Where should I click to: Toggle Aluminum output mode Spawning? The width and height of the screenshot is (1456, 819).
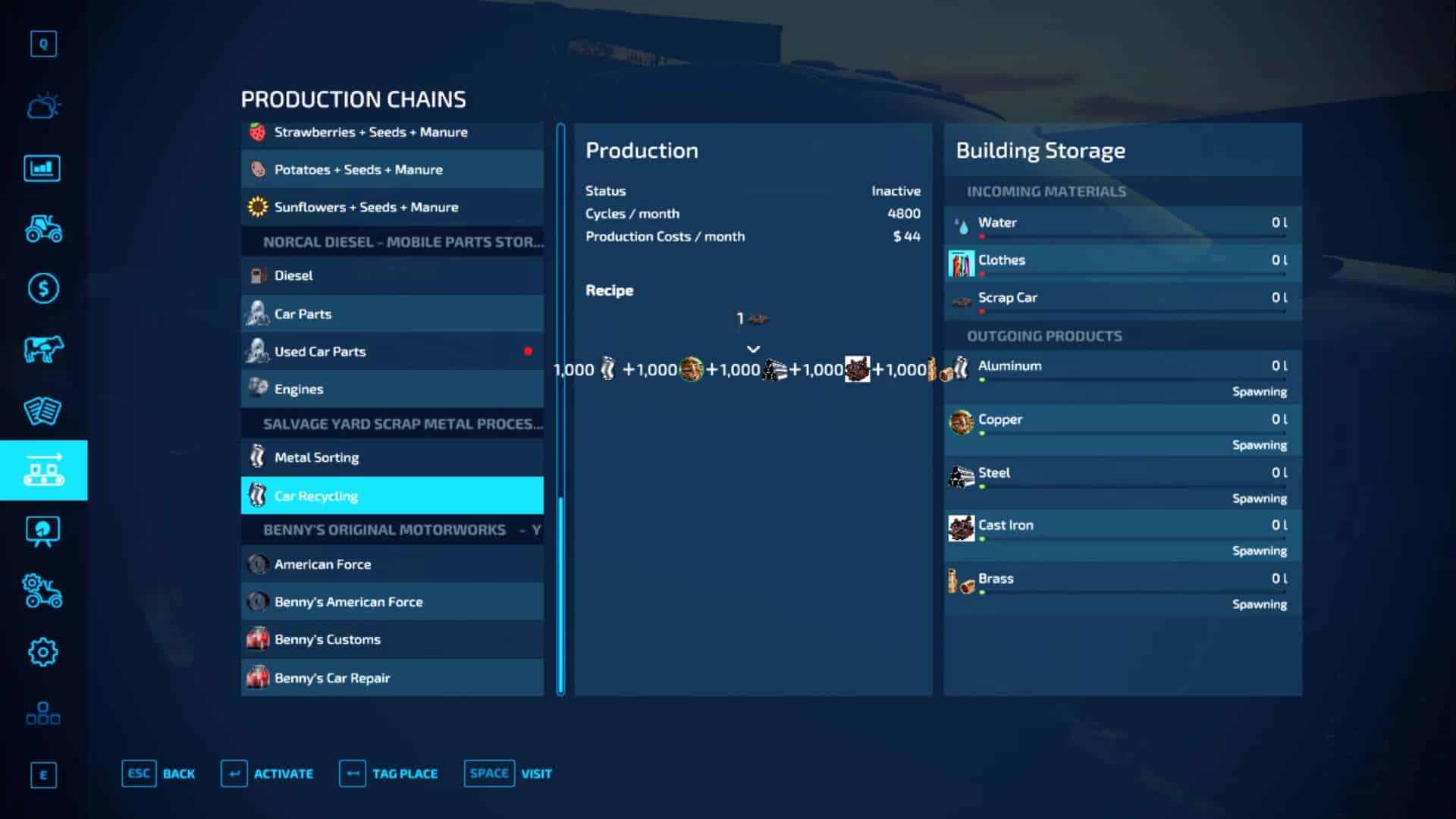point(1259,391)
